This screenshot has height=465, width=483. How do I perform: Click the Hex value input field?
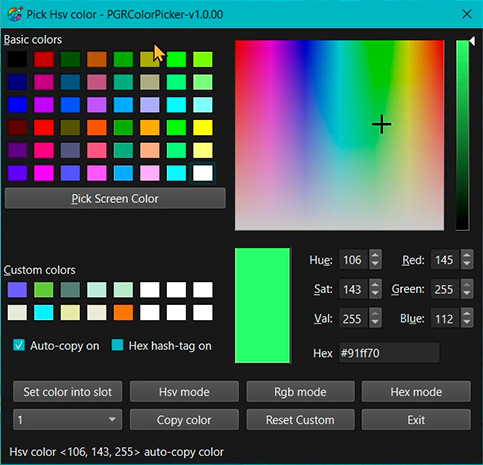(389, 353)
